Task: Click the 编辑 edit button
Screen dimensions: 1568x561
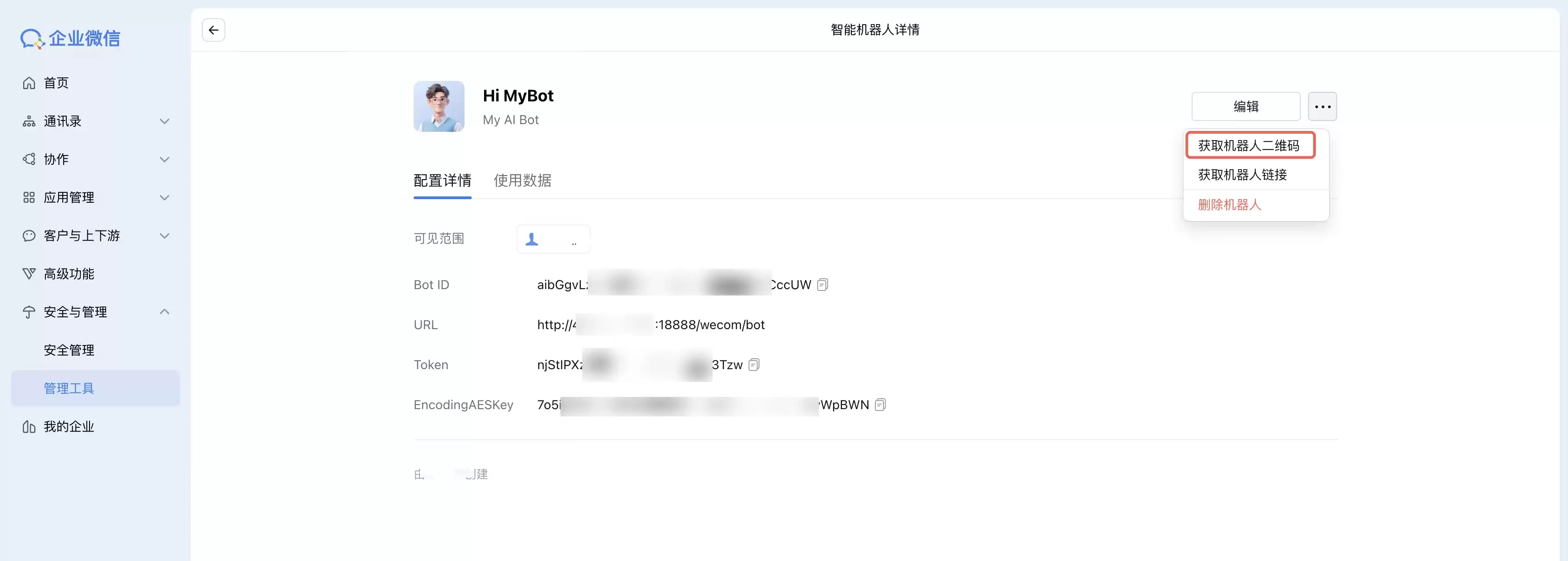Action: coord(1245,106)
